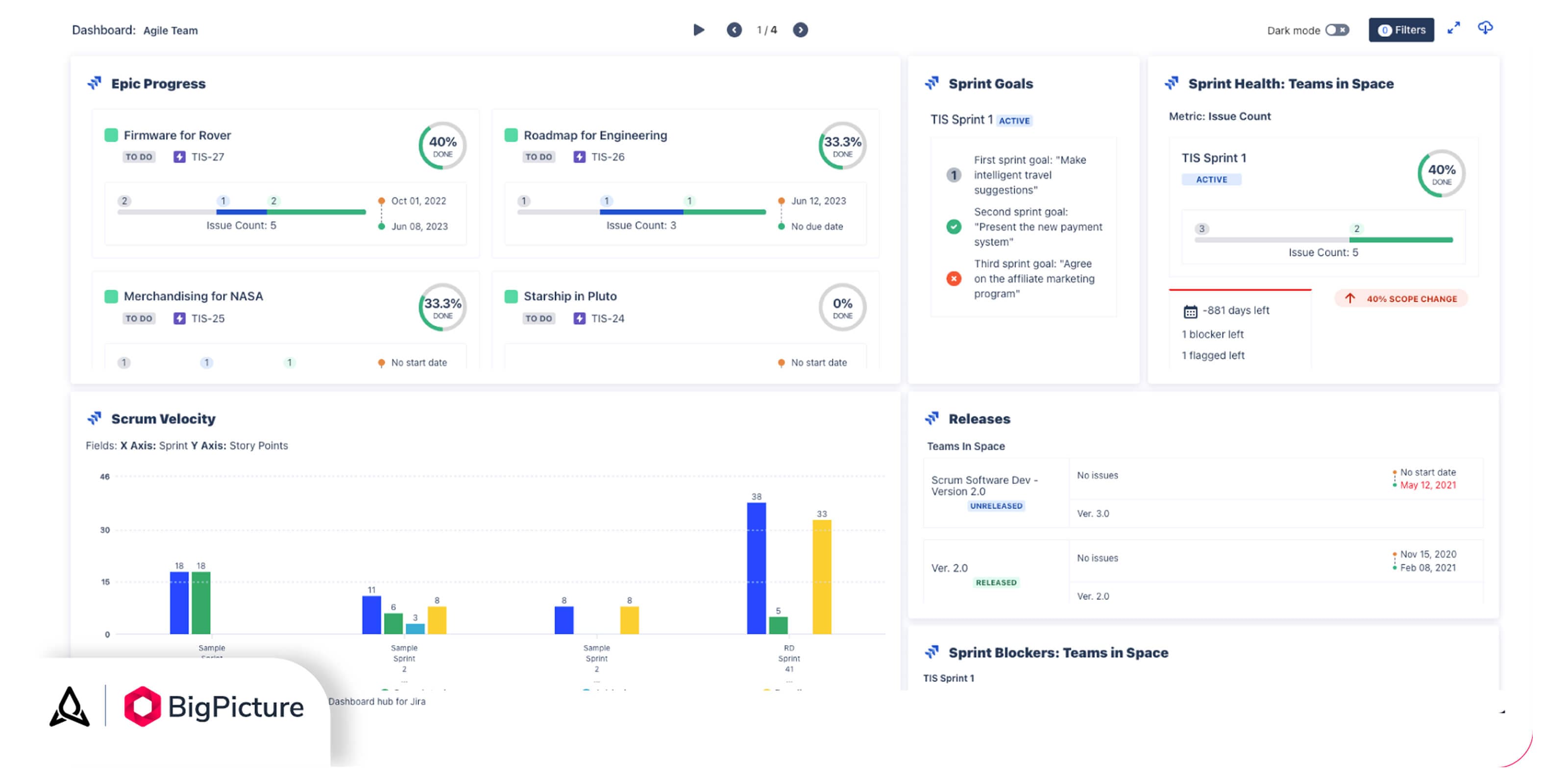
Task: Click the epic icon beside TIS-27
Action: pos(179,157)
